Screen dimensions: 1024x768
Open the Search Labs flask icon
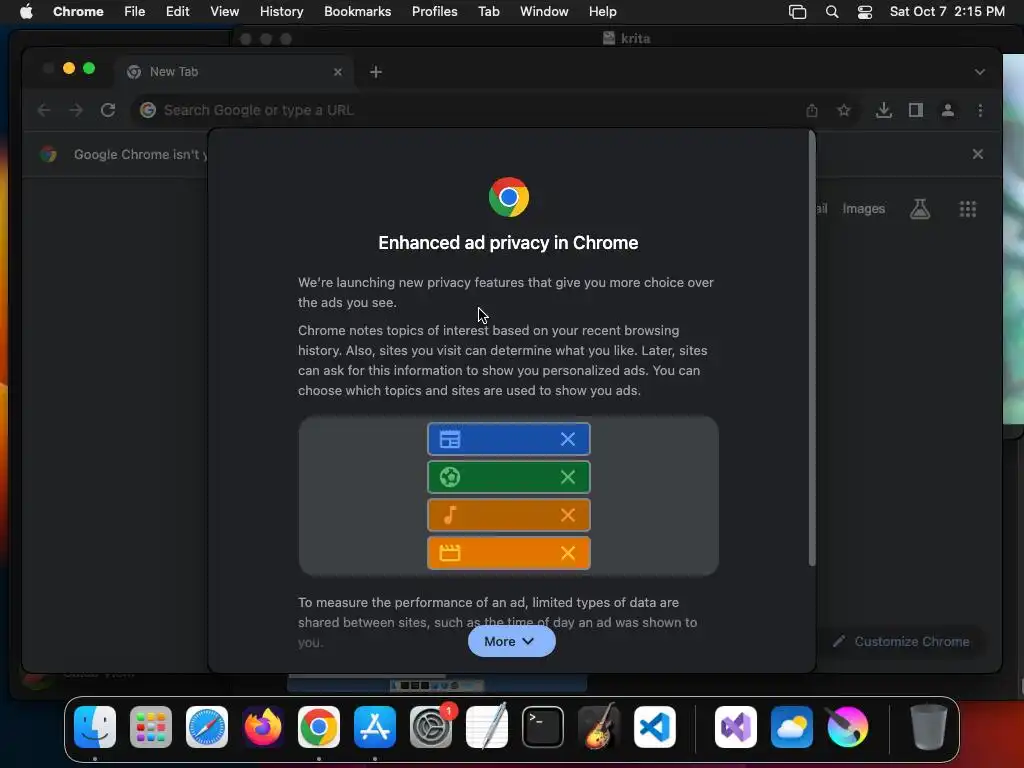(920, 209)
